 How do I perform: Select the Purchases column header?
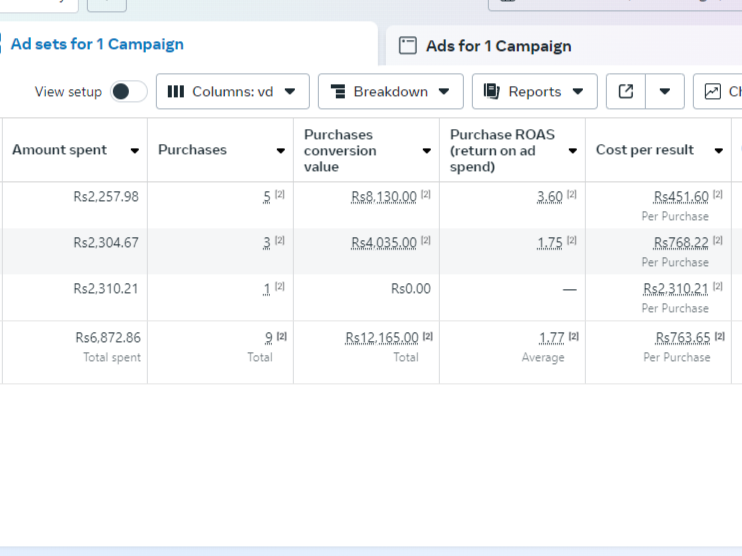pyautogui.click(x=192, y=150)
